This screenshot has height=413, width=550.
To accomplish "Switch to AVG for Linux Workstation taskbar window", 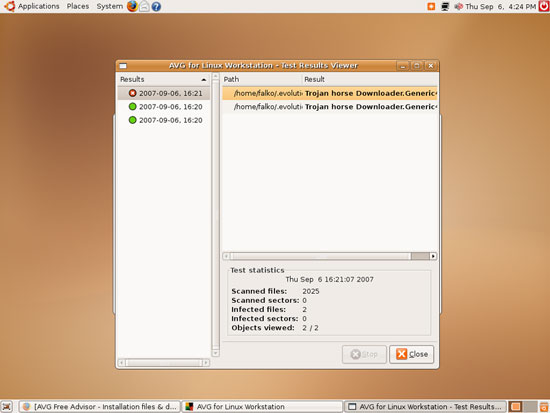I will click(x=262, y=407).
